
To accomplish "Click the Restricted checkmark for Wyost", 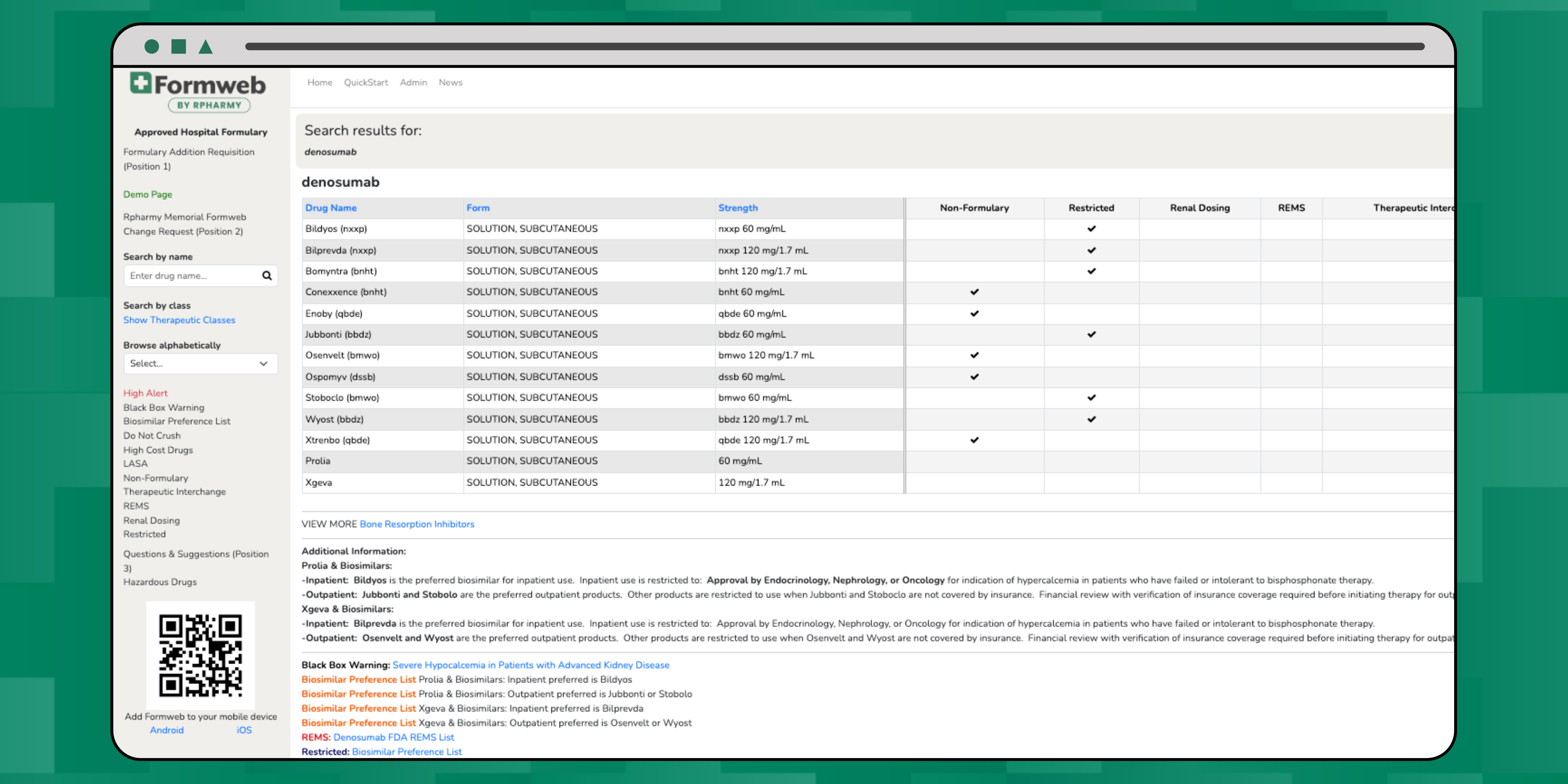I will 1091,419.
